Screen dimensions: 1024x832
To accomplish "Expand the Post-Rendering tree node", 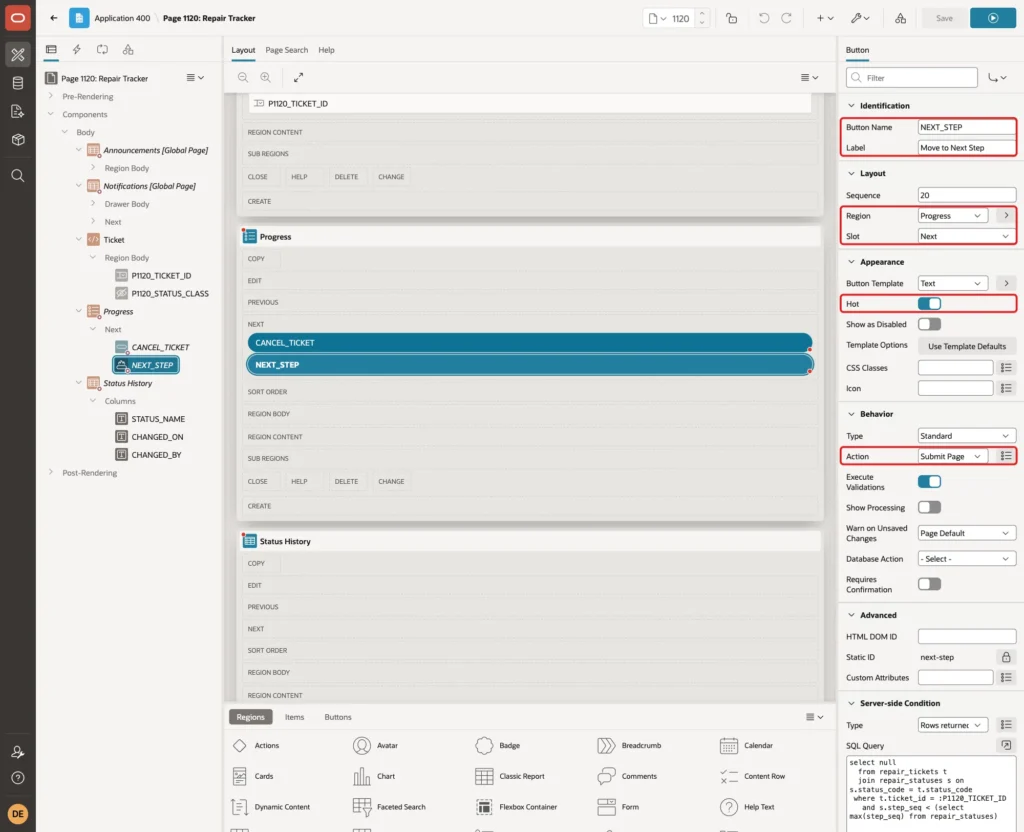I will click(50, 472).
